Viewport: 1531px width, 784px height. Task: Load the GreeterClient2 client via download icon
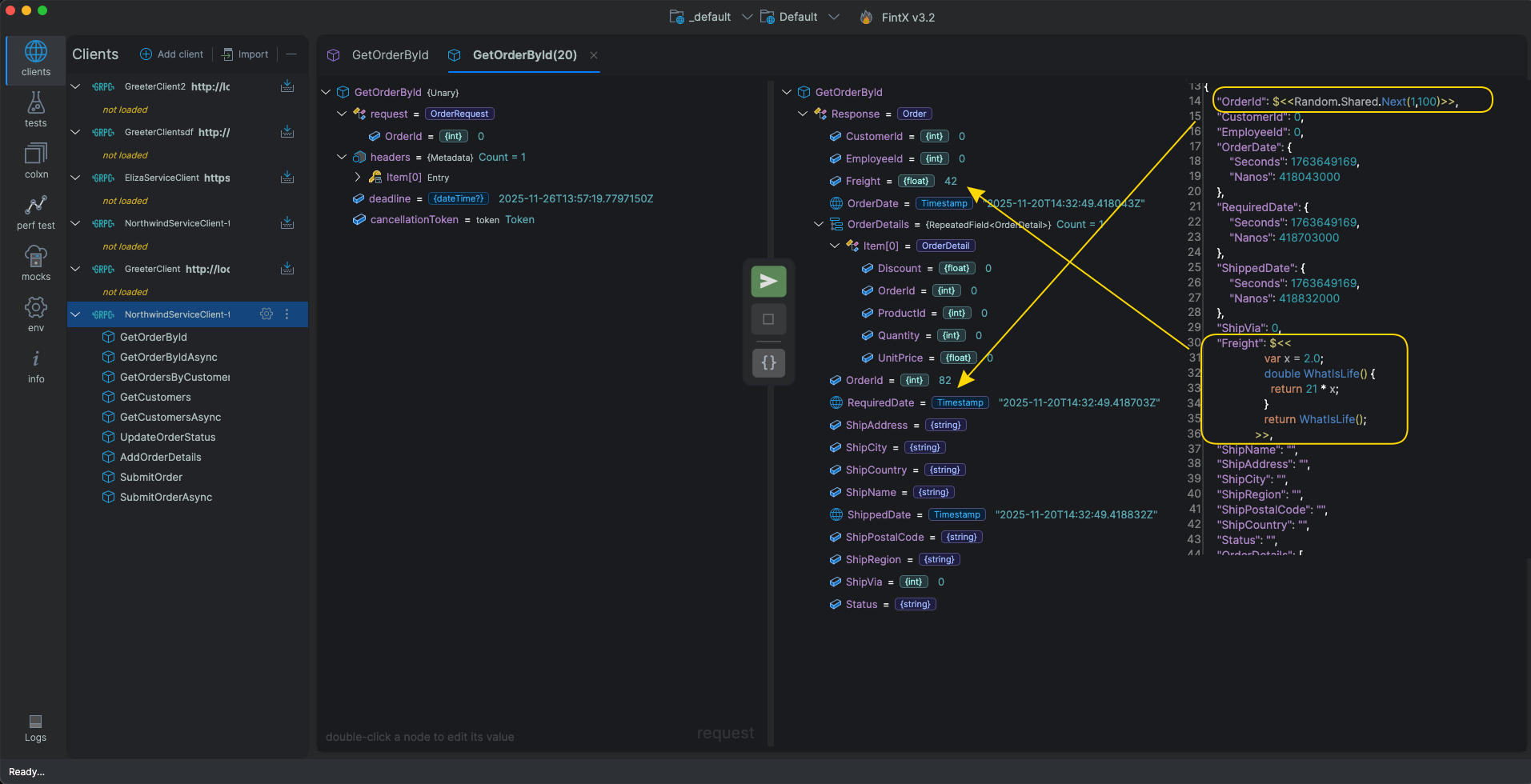[287, 86]
